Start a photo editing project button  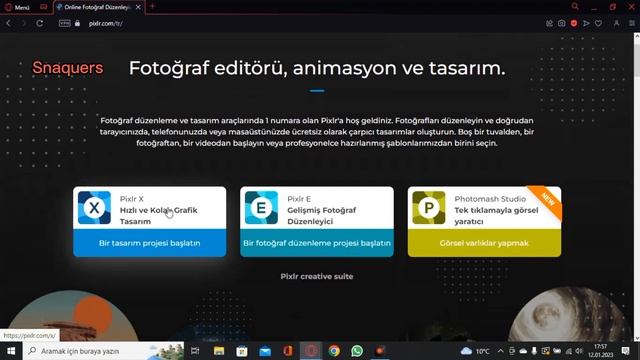tap(317, 243)
